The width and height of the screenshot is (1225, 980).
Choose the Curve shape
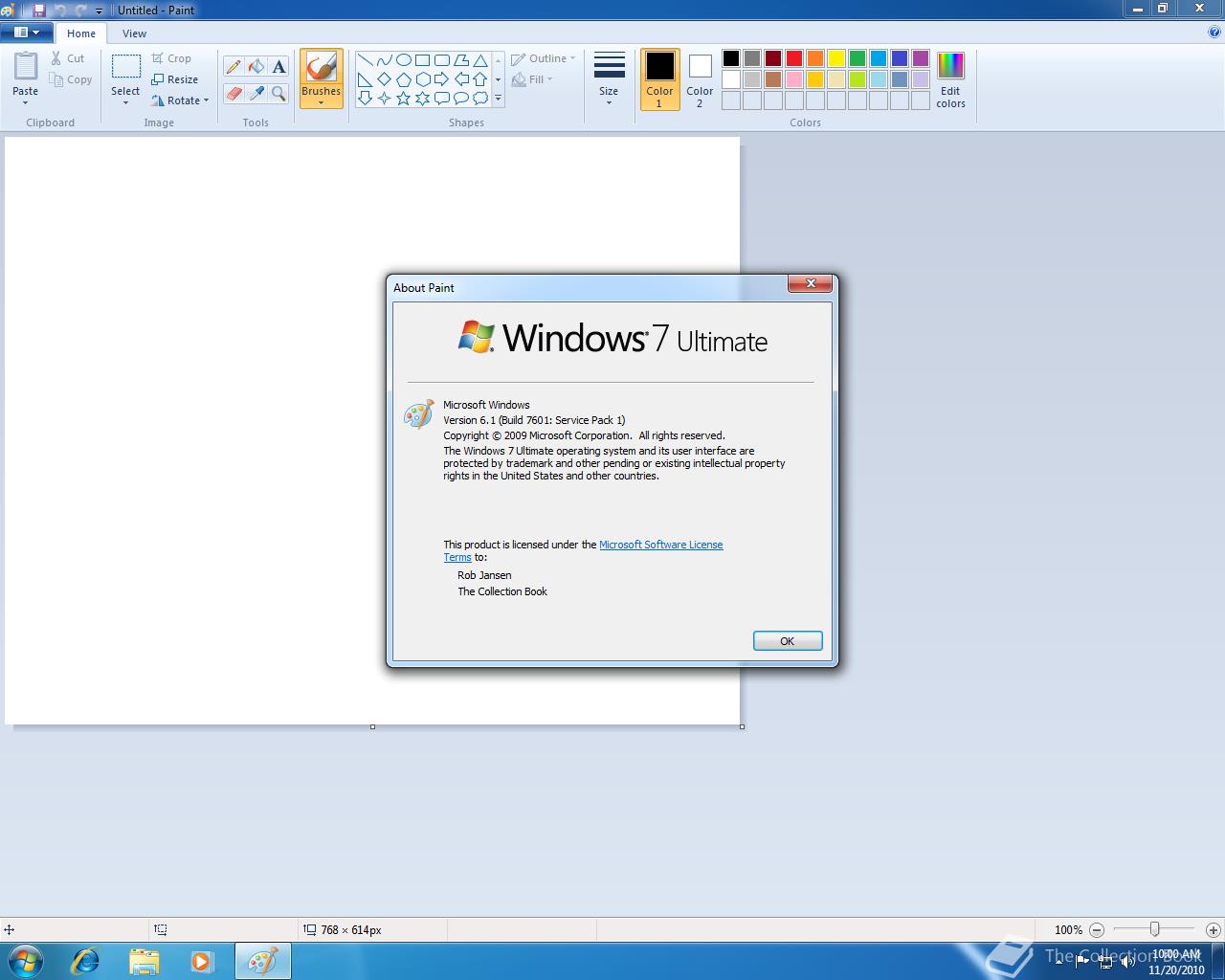[384, 60]
